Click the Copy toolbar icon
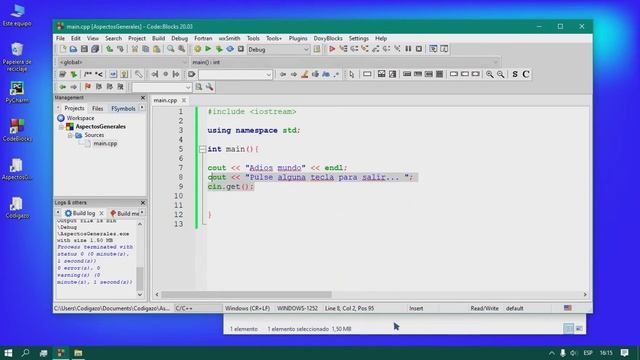 click(146, 49)
